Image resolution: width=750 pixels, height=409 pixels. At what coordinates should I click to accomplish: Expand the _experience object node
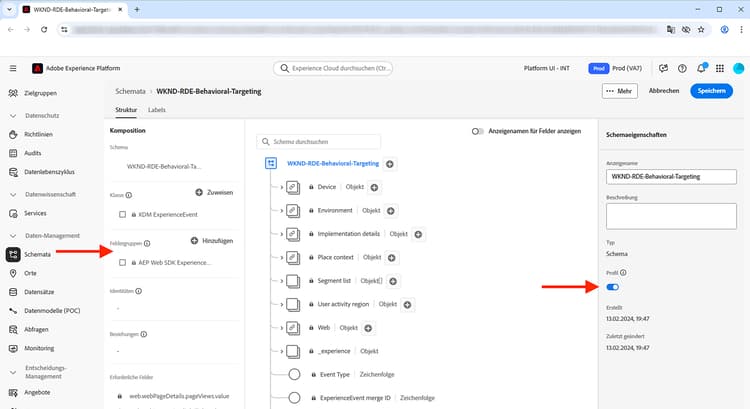pos(282,352)
